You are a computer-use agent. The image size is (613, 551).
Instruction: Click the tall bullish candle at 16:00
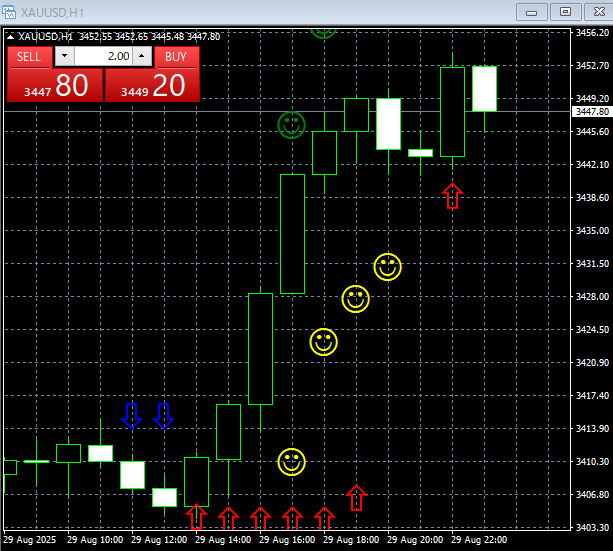260,349
